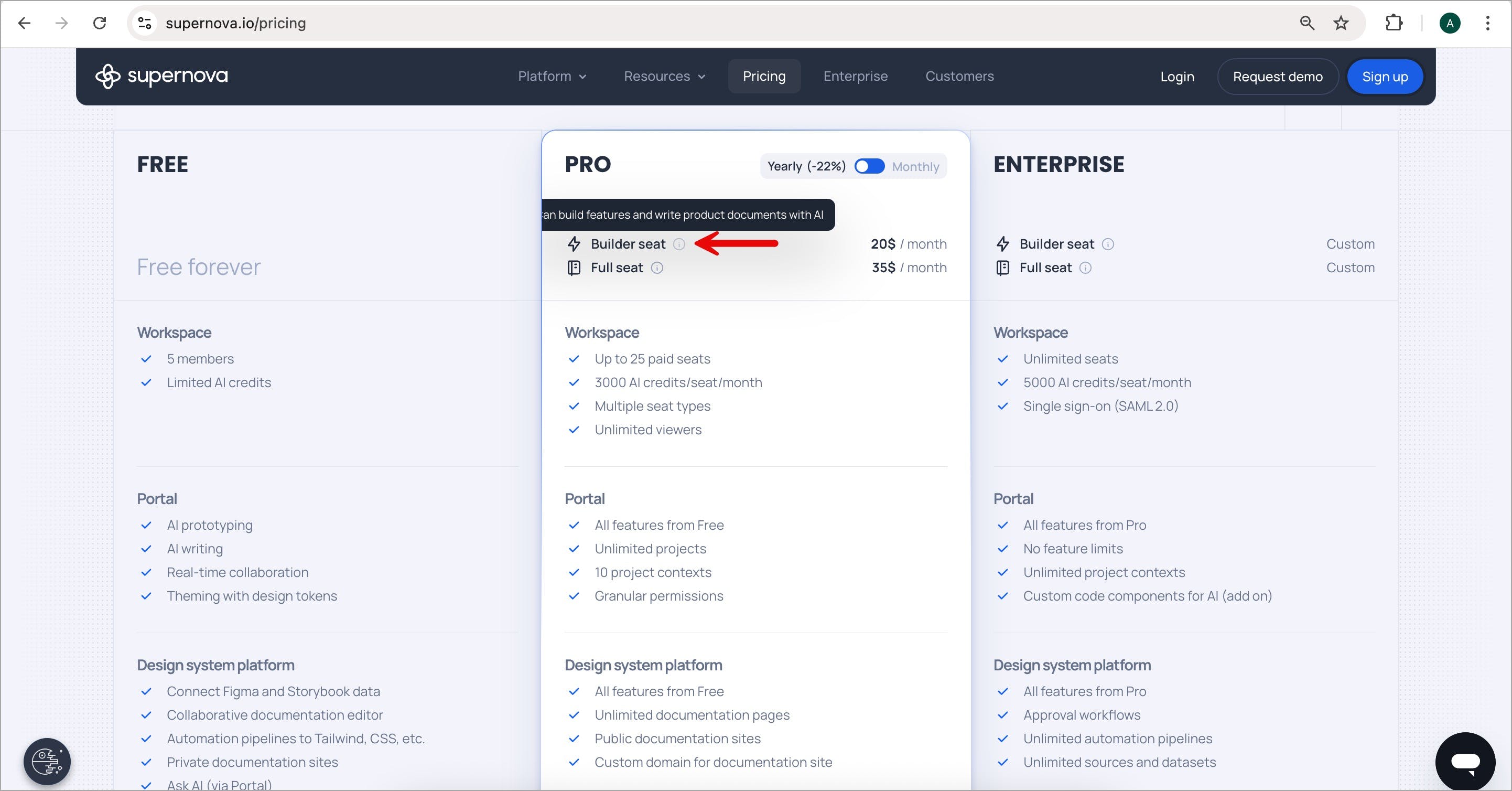
Task: Select the Monthly billing label
Action: tap(915, 167)
